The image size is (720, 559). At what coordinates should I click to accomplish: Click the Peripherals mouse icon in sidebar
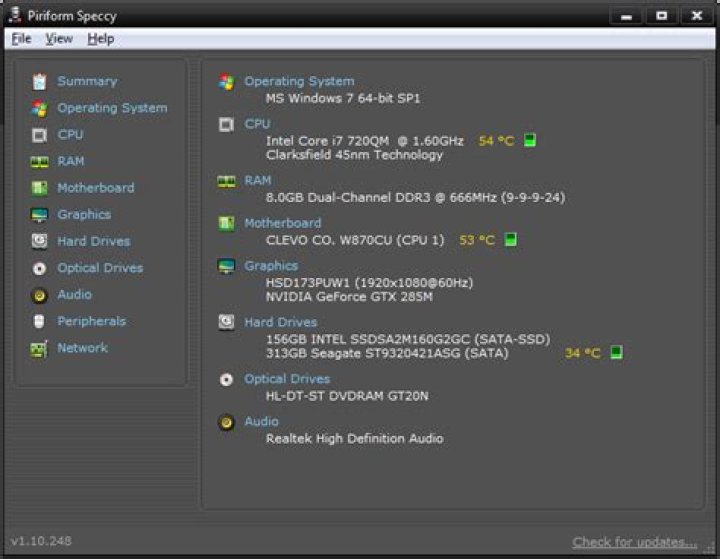(x=39, y=322)
